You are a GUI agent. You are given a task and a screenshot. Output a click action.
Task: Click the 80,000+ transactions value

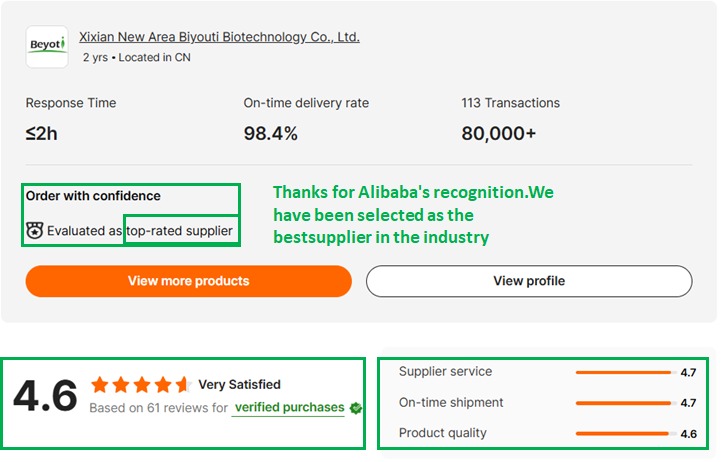click(498, 133)
